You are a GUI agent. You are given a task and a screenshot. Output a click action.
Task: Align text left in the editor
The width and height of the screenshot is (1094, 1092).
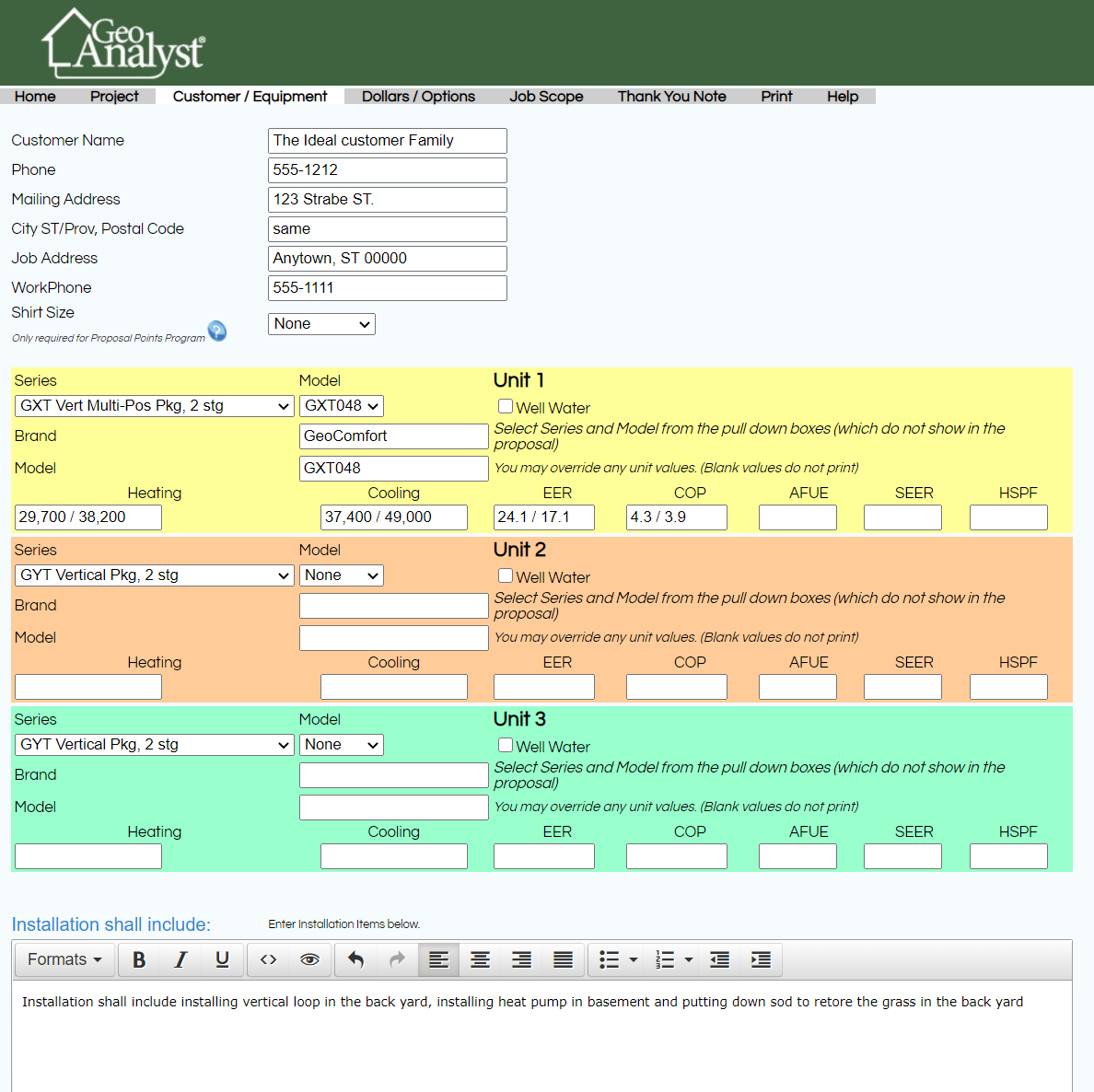(x=438, y=960)
